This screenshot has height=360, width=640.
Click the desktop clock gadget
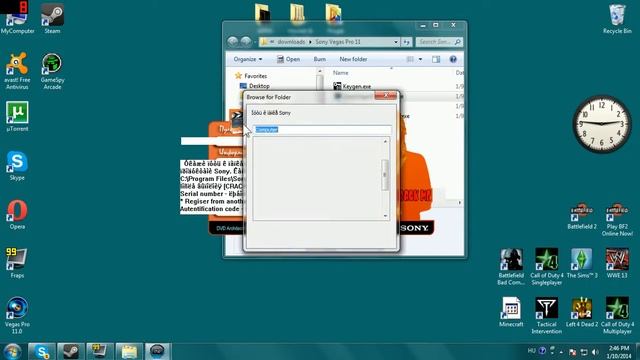(x=602, y=124)
